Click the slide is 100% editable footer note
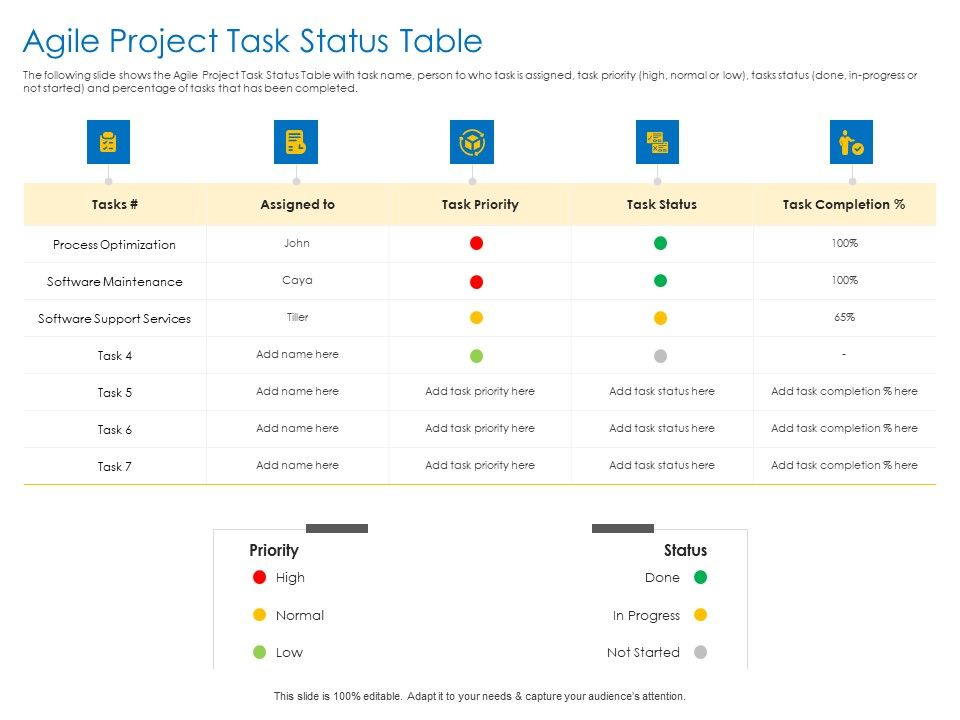Screen dimensions: 960x720 click(480, 696)
